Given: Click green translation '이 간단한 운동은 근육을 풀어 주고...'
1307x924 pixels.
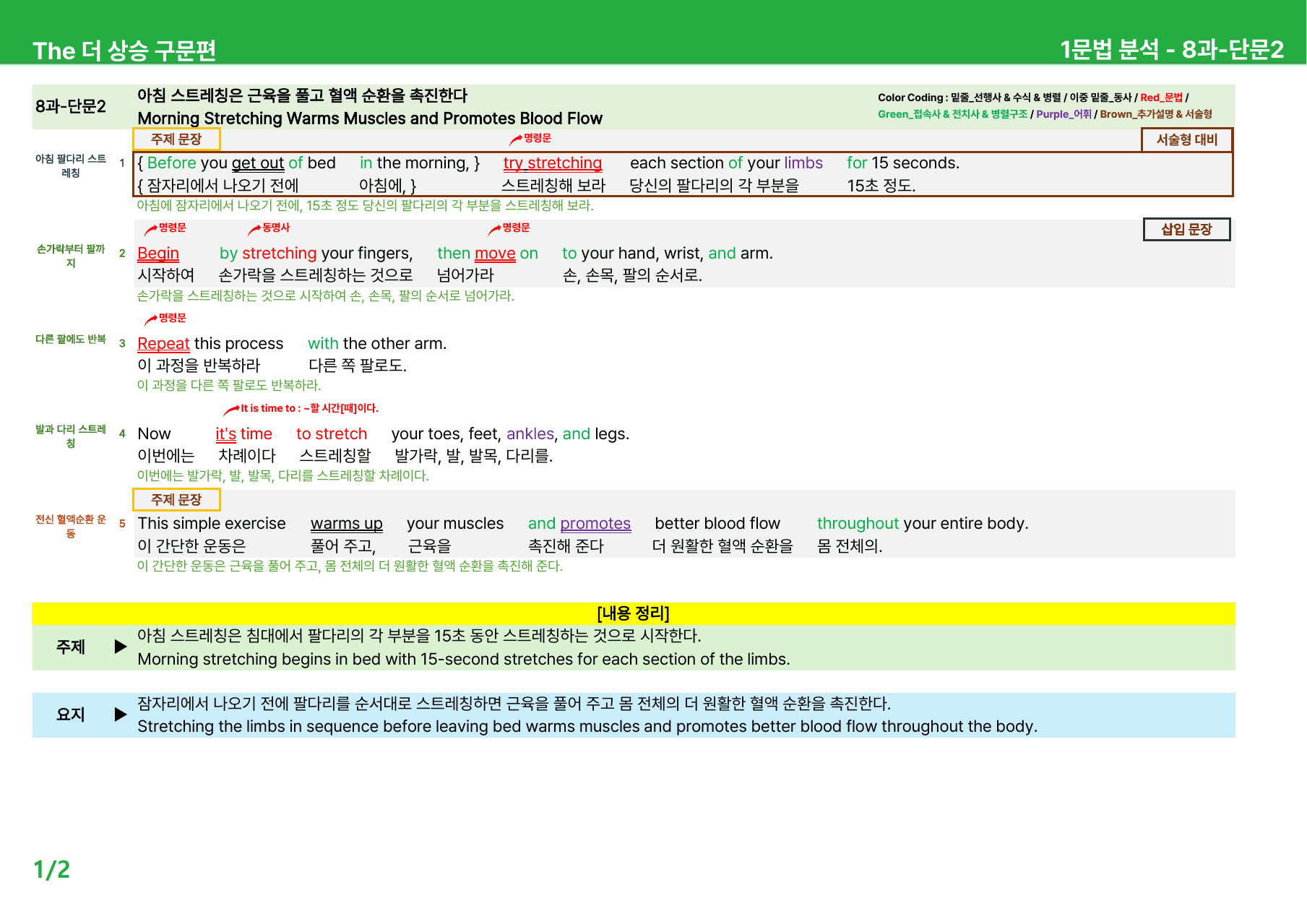Looking at the screenshot, I should click(350, 566).
